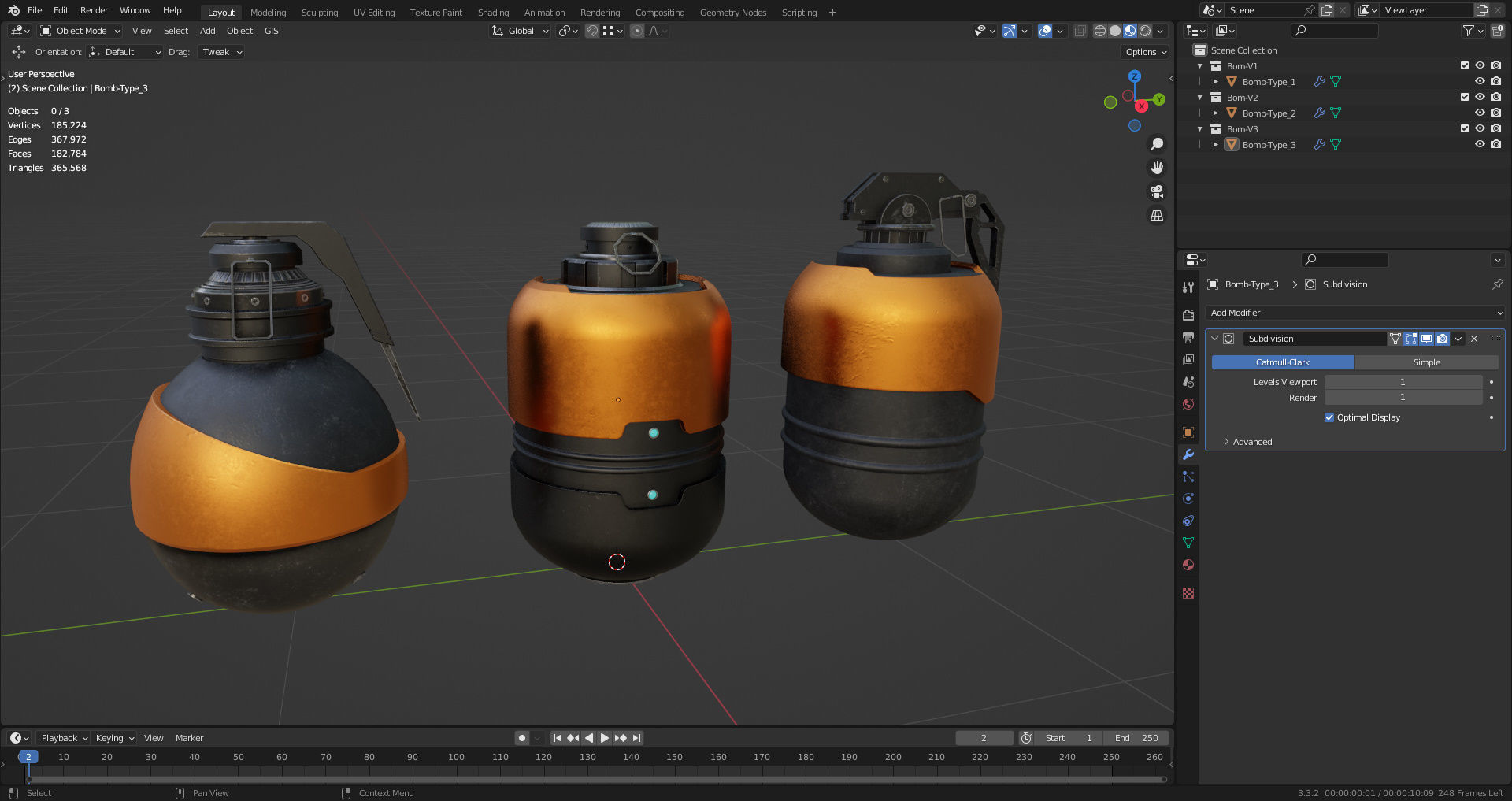Select material preview viewport shading
The image size is (1512, 801).
pyautogui.click(x=1130, y=31)
